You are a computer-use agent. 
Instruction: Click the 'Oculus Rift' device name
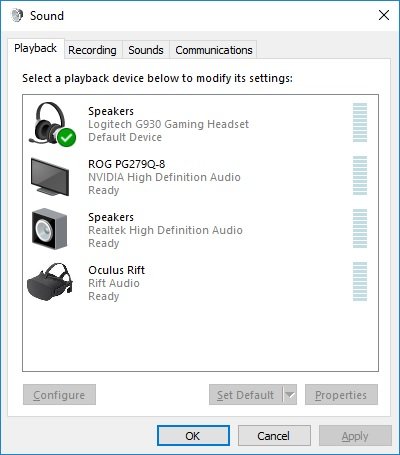(x=117, y=270)
